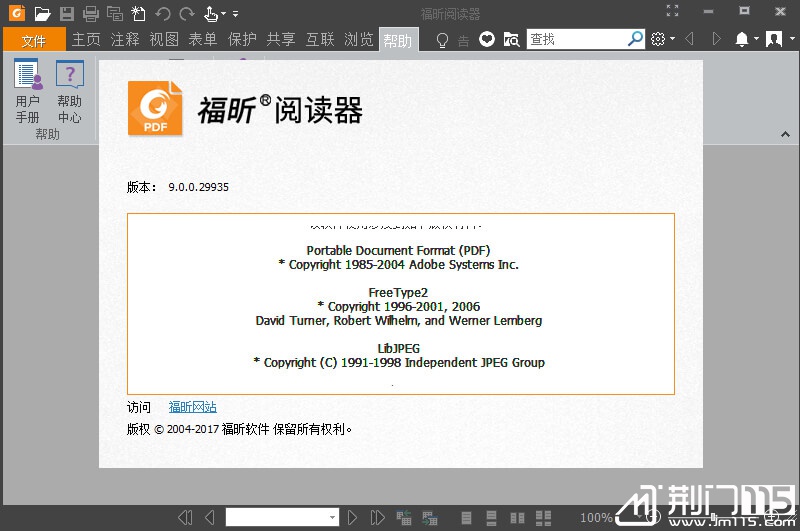Open the 帮助中心 help center

tap(69, 91)
